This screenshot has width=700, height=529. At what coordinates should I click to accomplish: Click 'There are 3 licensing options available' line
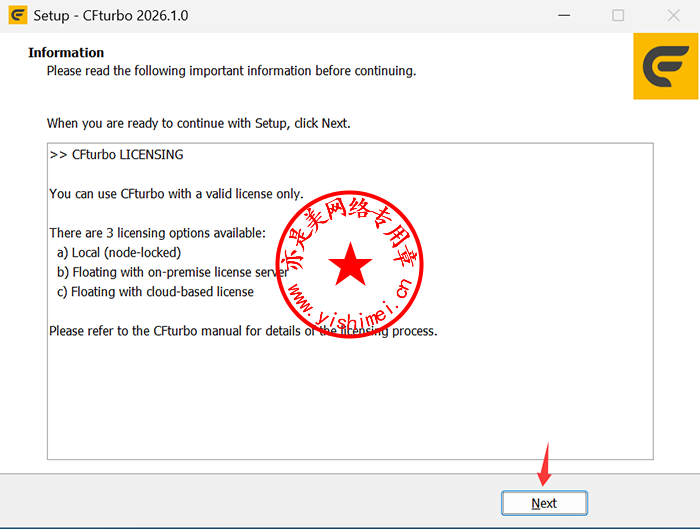click(157, 233)
